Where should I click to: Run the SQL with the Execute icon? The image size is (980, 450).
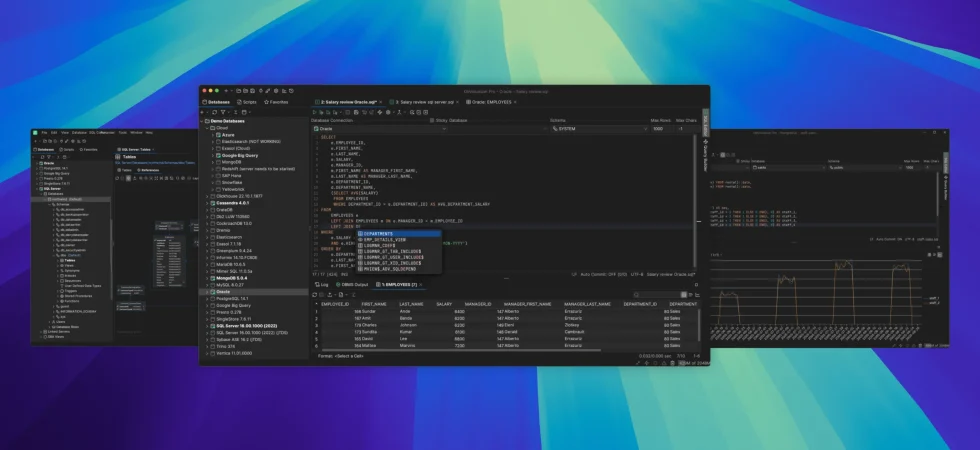tap(314, 112)
